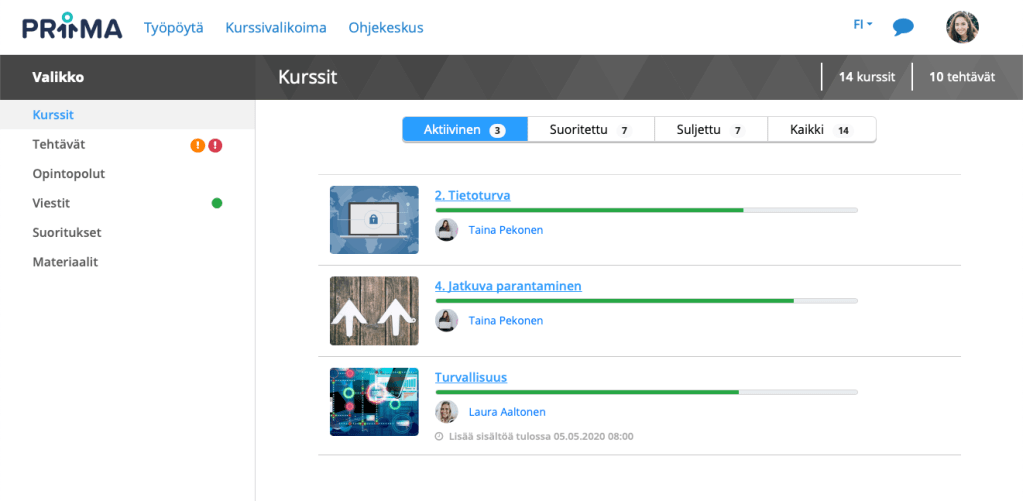Open the chat messages bubble icon
The image size is (1023, 501).
coord(903,27)
